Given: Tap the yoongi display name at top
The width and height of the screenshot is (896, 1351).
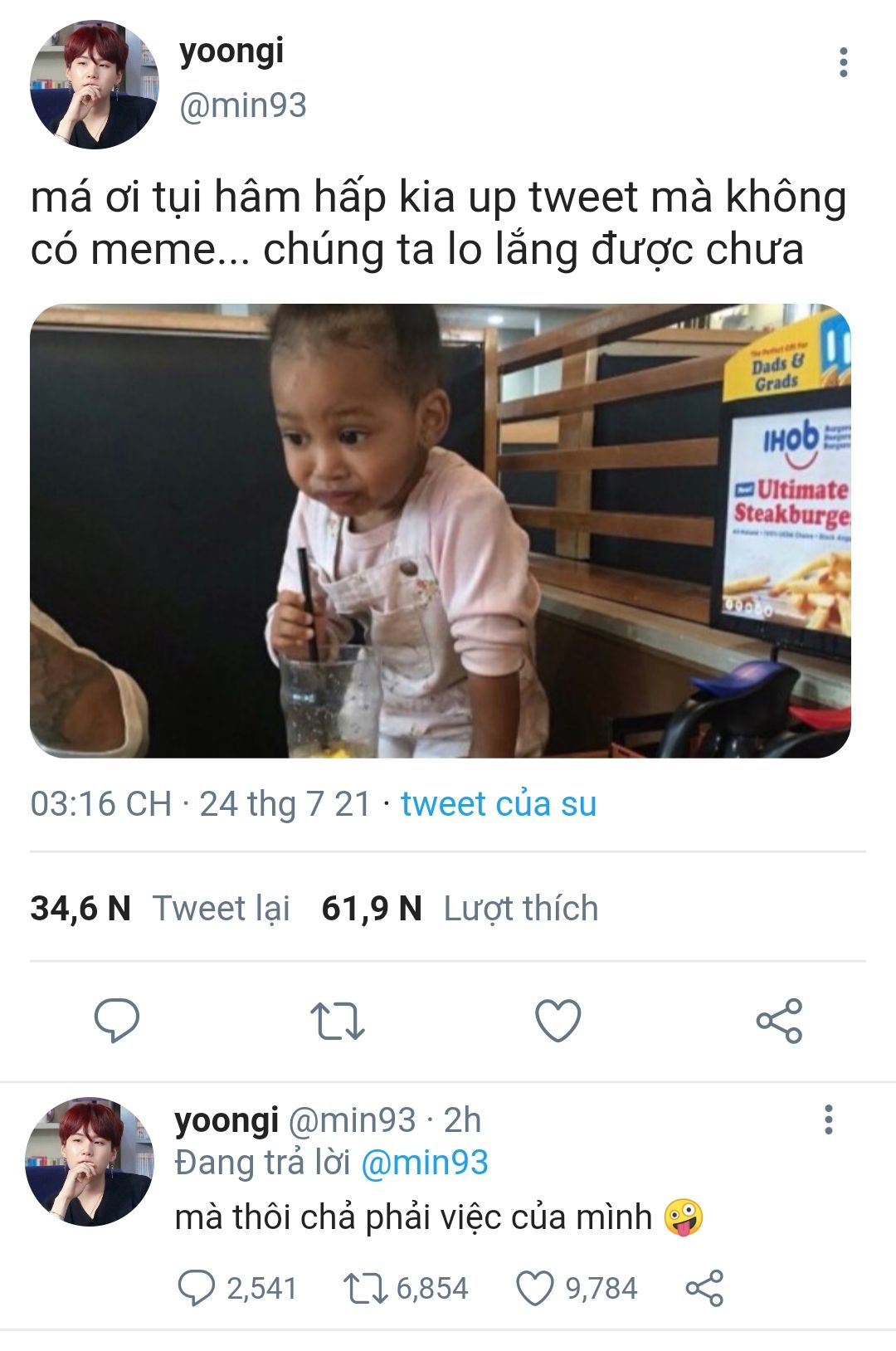Looking at the screenshot, I should click(231, 51).
